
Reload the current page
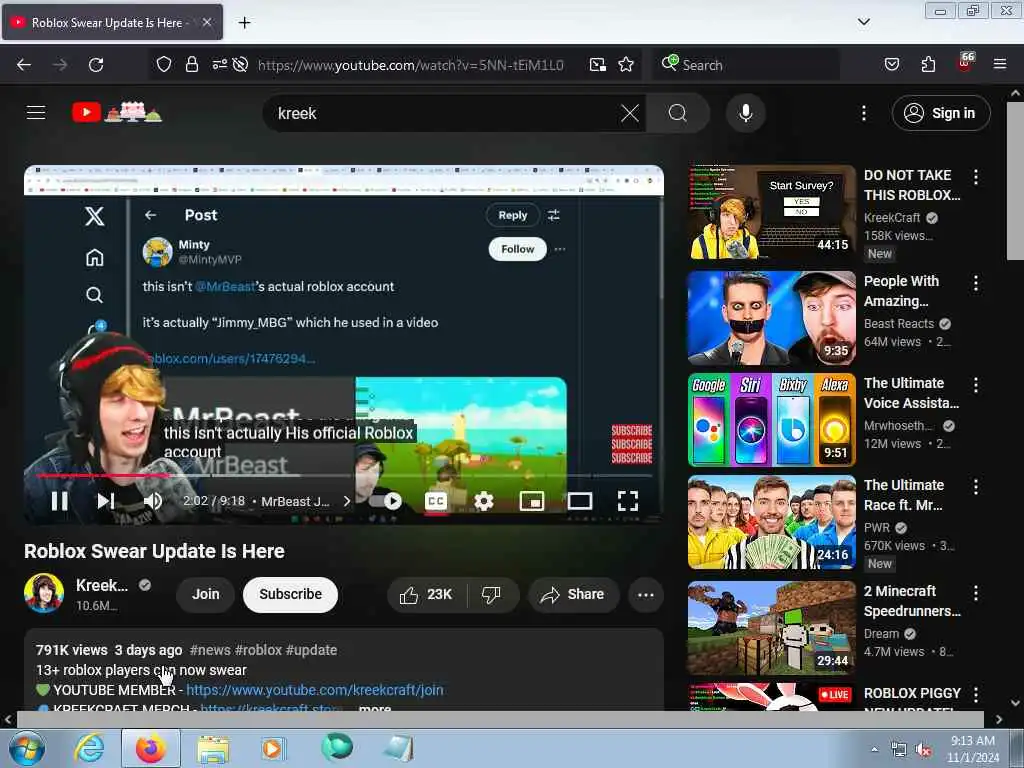[96, 65]
